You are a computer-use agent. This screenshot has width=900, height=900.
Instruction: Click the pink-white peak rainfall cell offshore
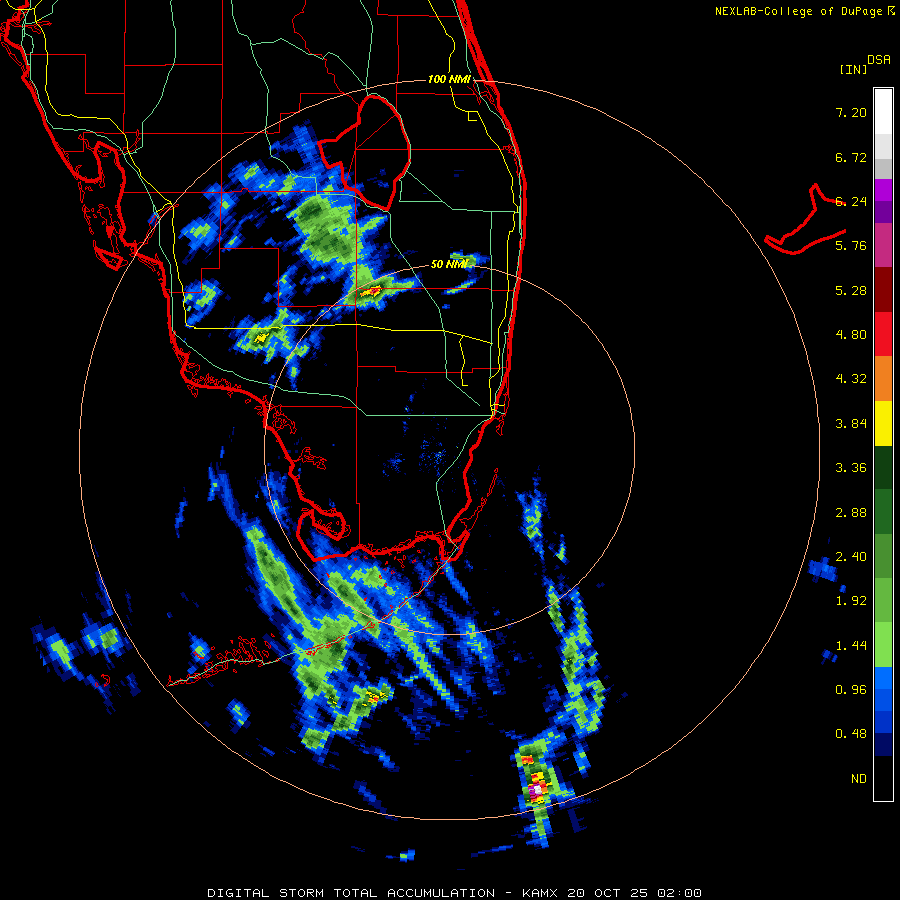pyautogui.click(x=537, y=790)
